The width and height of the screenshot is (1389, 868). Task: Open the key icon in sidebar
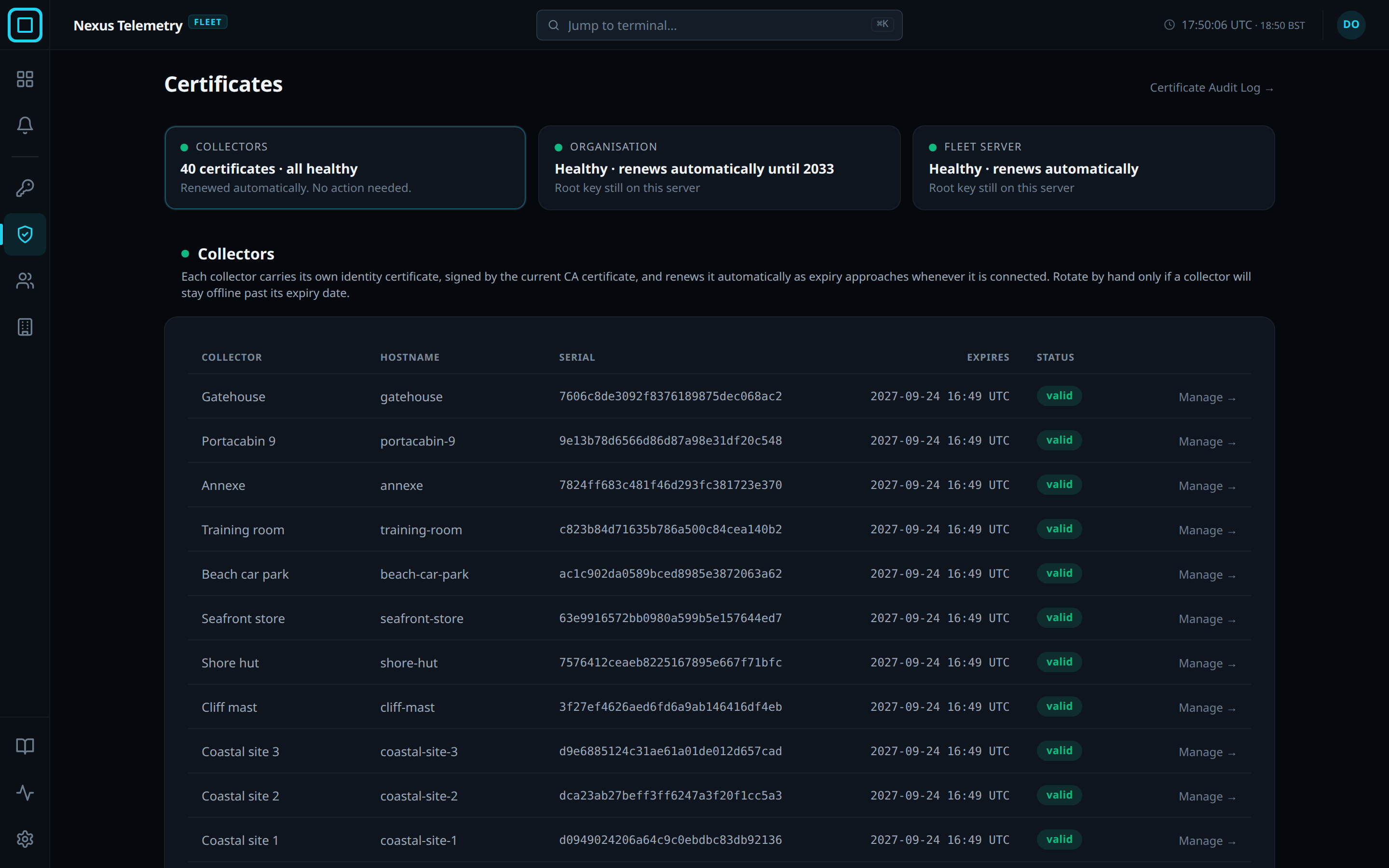(25, 188)
